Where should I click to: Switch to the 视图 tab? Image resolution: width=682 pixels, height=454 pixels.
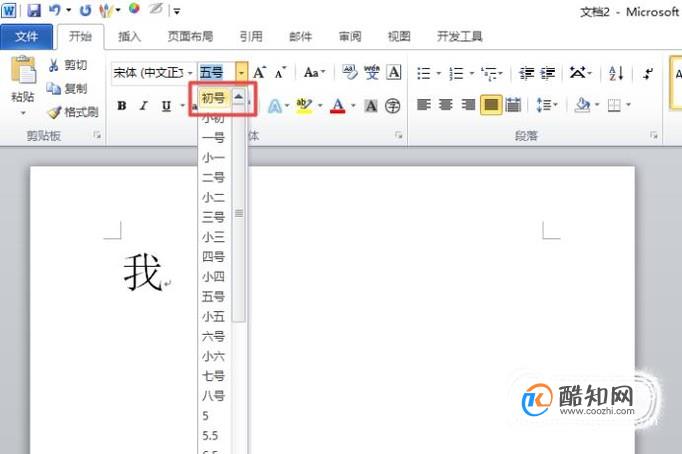coord(399,37)
